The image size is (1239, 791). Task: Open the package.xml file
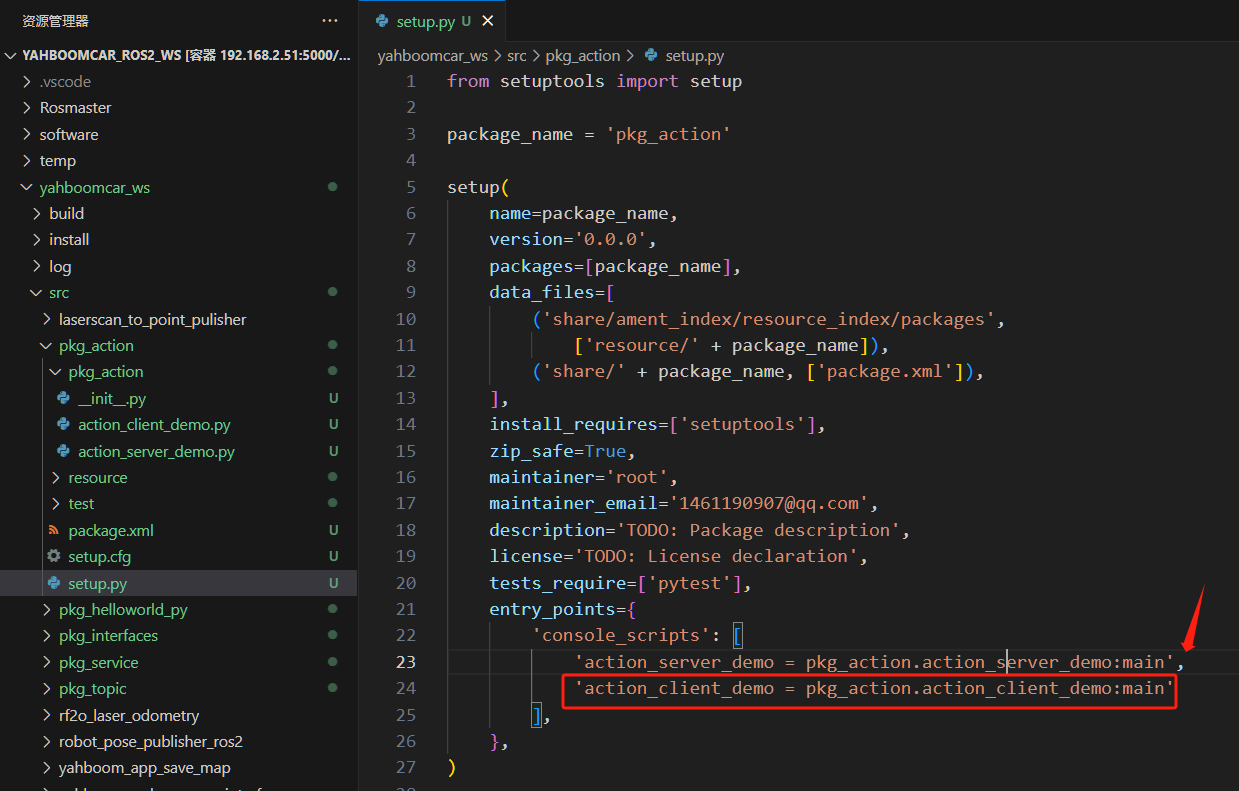point(178,530)
